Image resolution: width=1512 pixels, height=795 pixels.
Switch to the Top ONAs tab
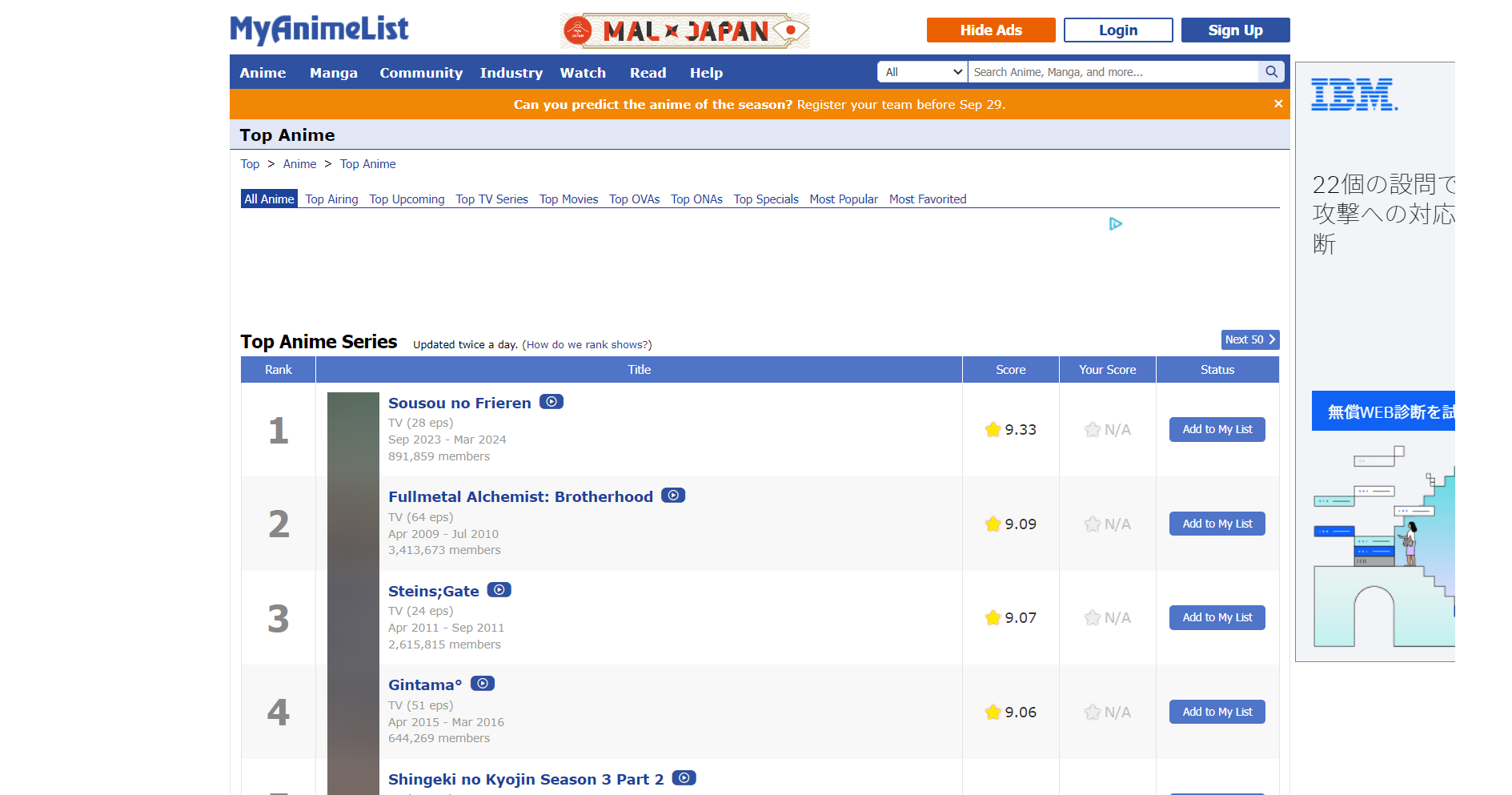point(696,199)
